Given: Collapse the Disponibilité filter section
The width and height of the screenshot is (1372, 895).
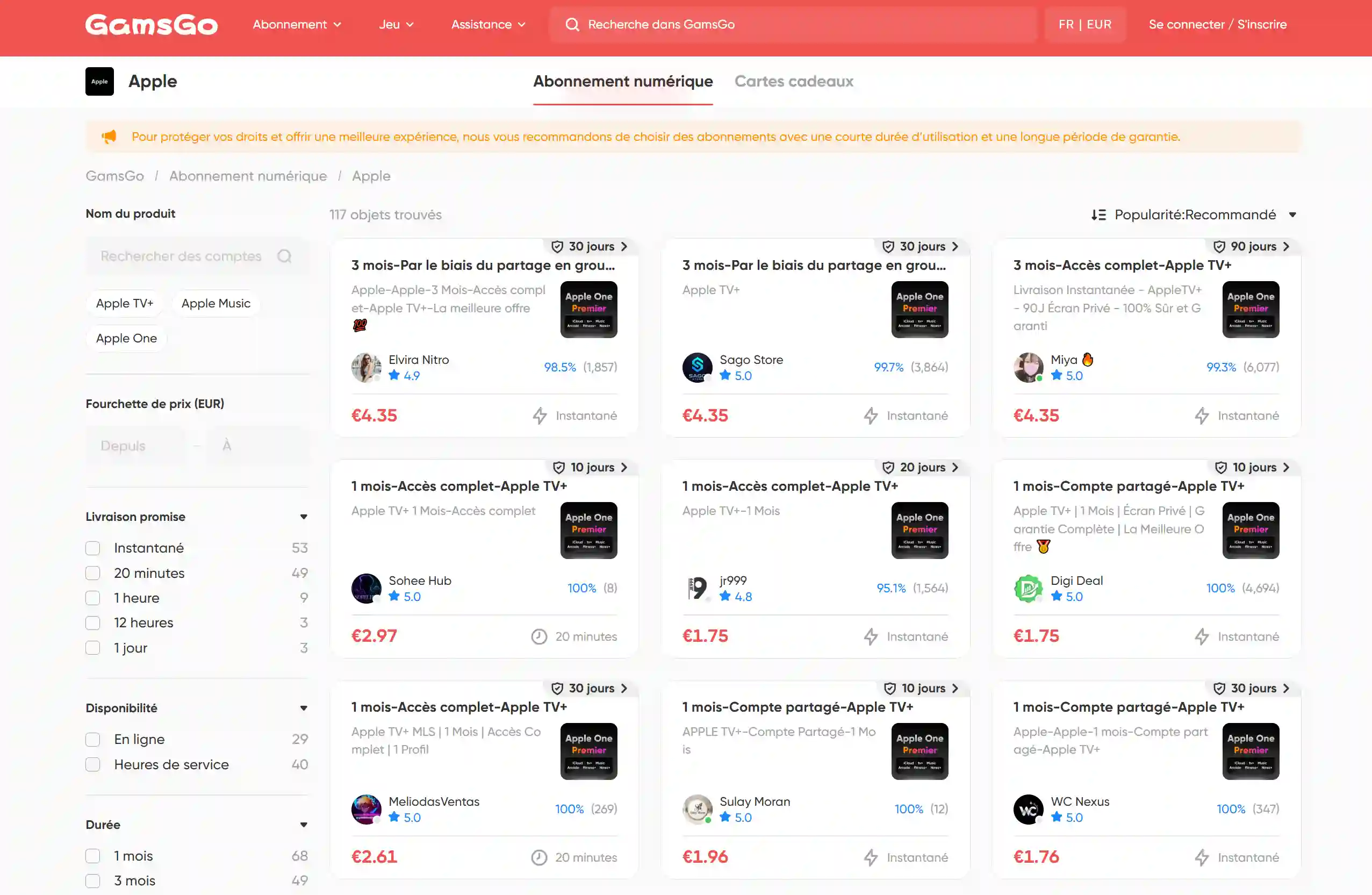Looking at the screenshot, I should point(303,708).
